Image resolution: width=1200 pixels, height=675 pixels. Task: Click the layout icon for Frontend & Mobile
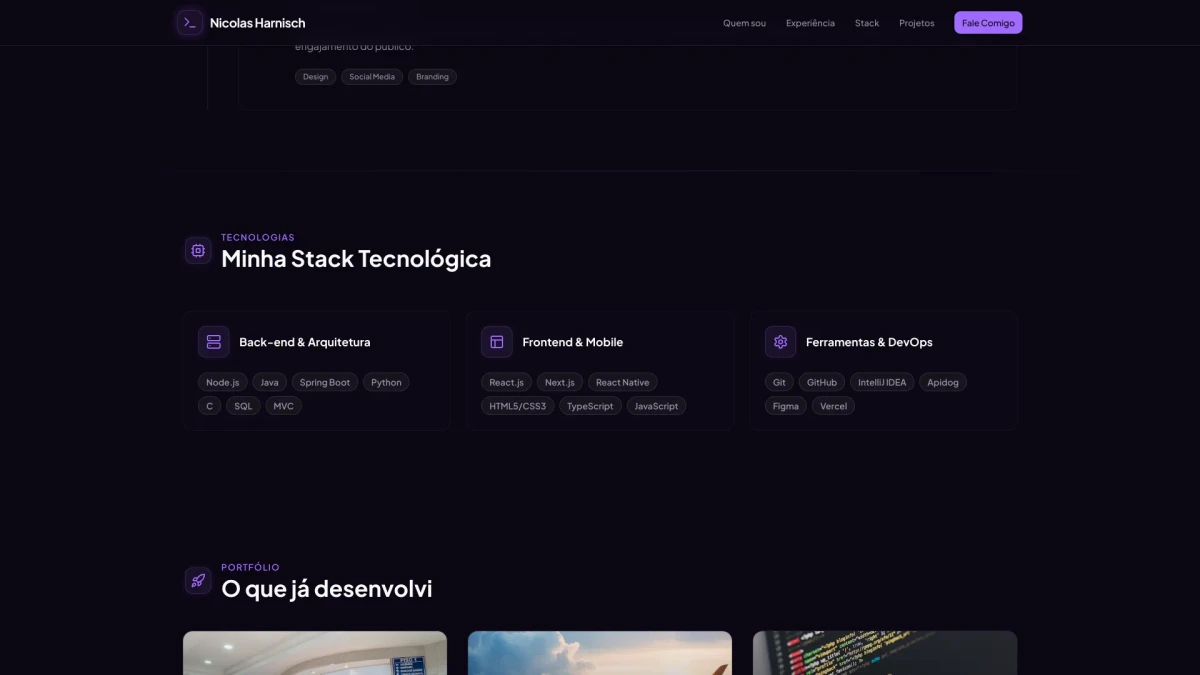pyautogui.click(x=497, y=342)
